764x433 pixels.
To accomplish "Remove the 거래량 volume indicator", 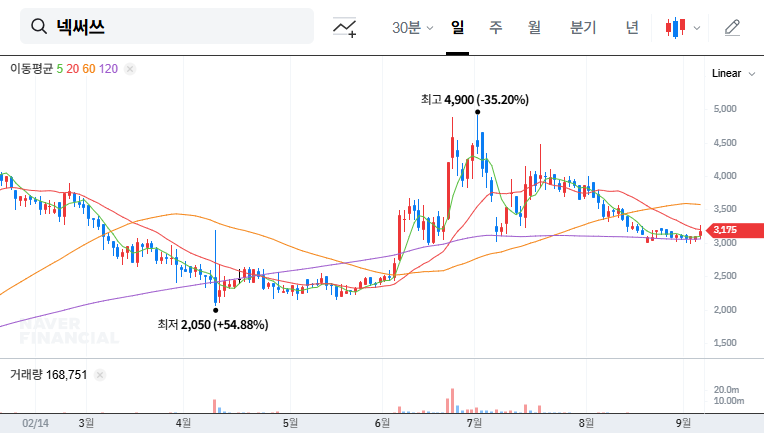I will coord(100,375).
